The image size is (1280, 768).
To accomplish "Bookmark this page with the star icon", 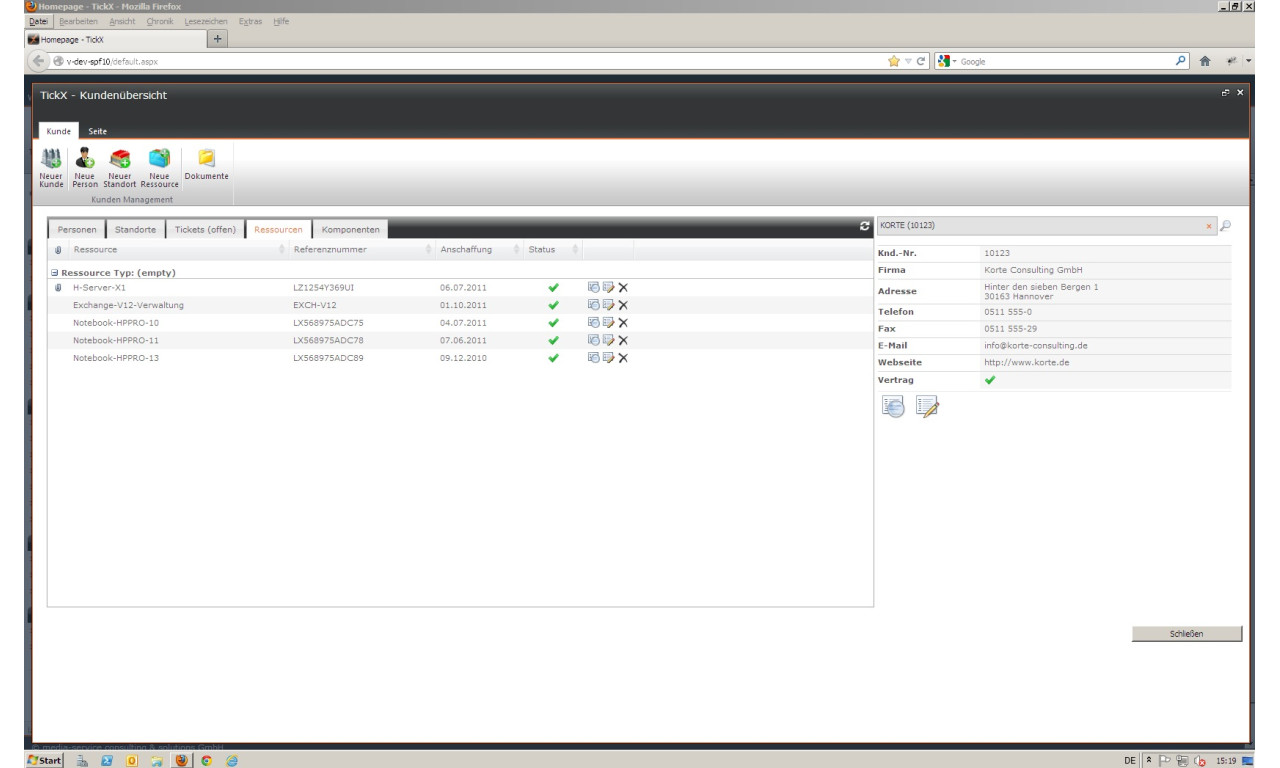I will point(893,61).
